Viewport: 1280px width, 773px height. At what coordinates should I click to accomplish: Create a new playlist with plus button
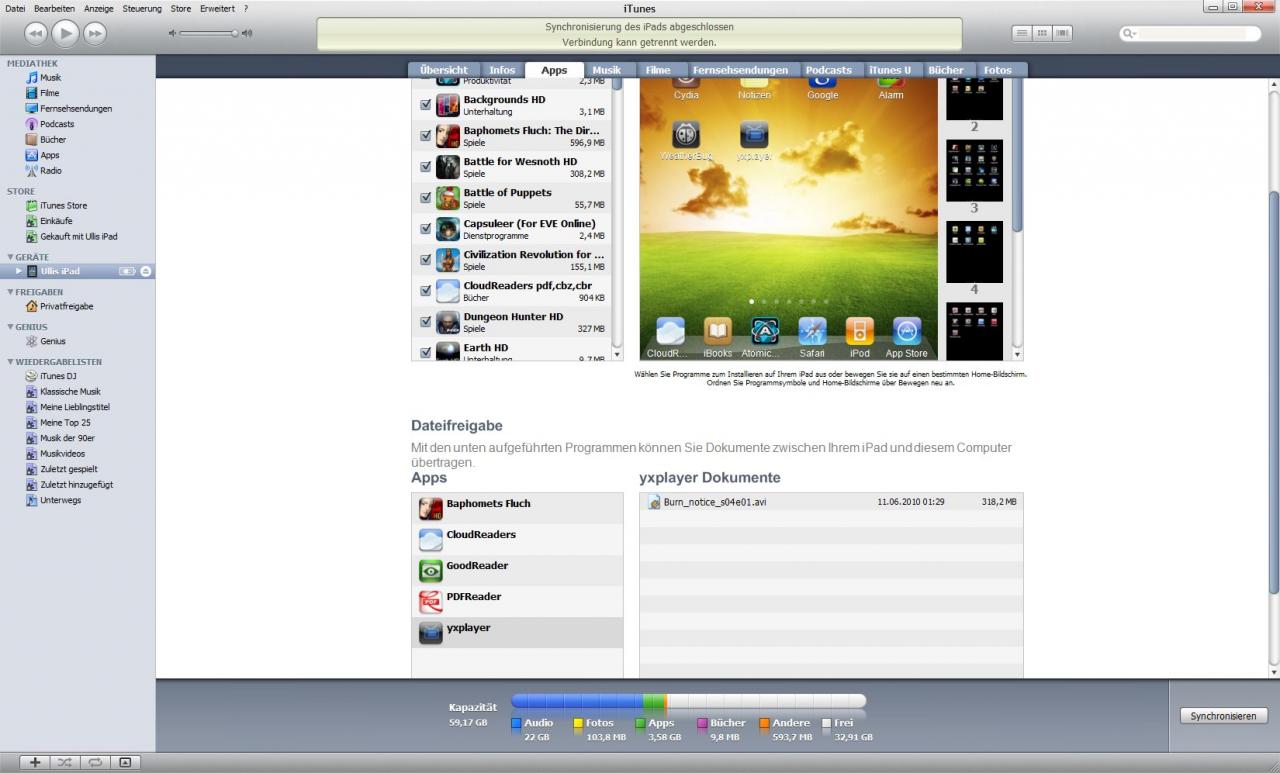click(x=35, y=762)
